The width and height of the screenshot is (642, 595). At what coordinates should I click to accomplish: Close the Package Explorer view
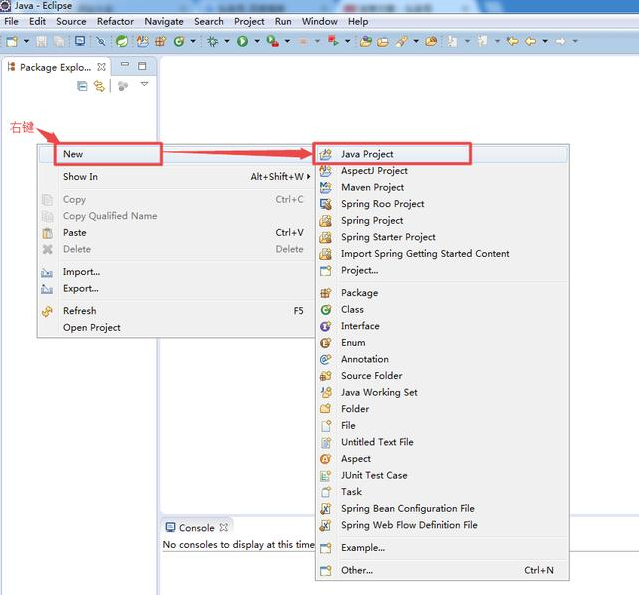(x=102, y=67)
